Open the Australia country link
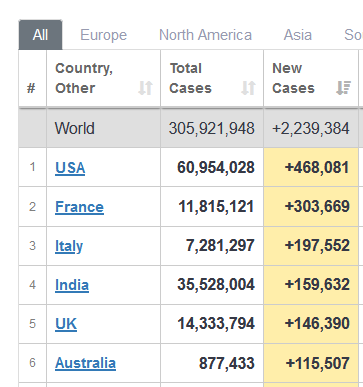363x387 pixels. [85, 363]
